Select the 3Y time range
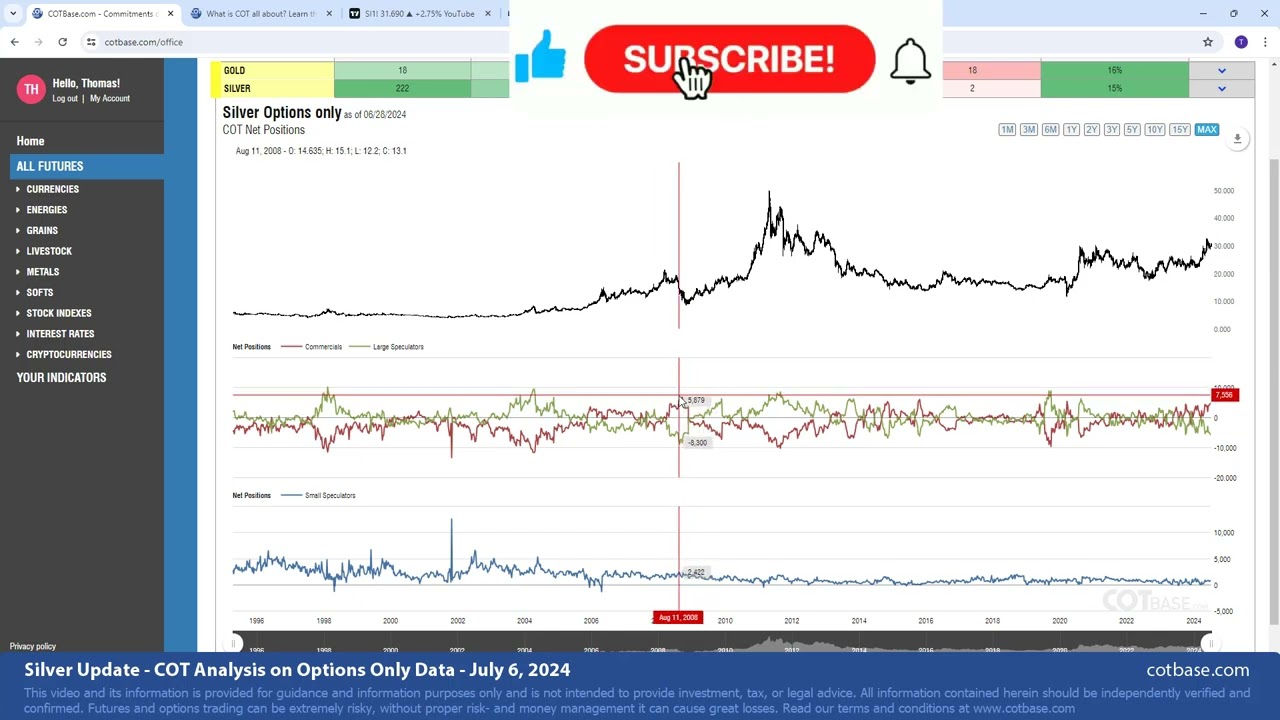This screenshot has width=1280, height=720. (x=1111, y=130)
